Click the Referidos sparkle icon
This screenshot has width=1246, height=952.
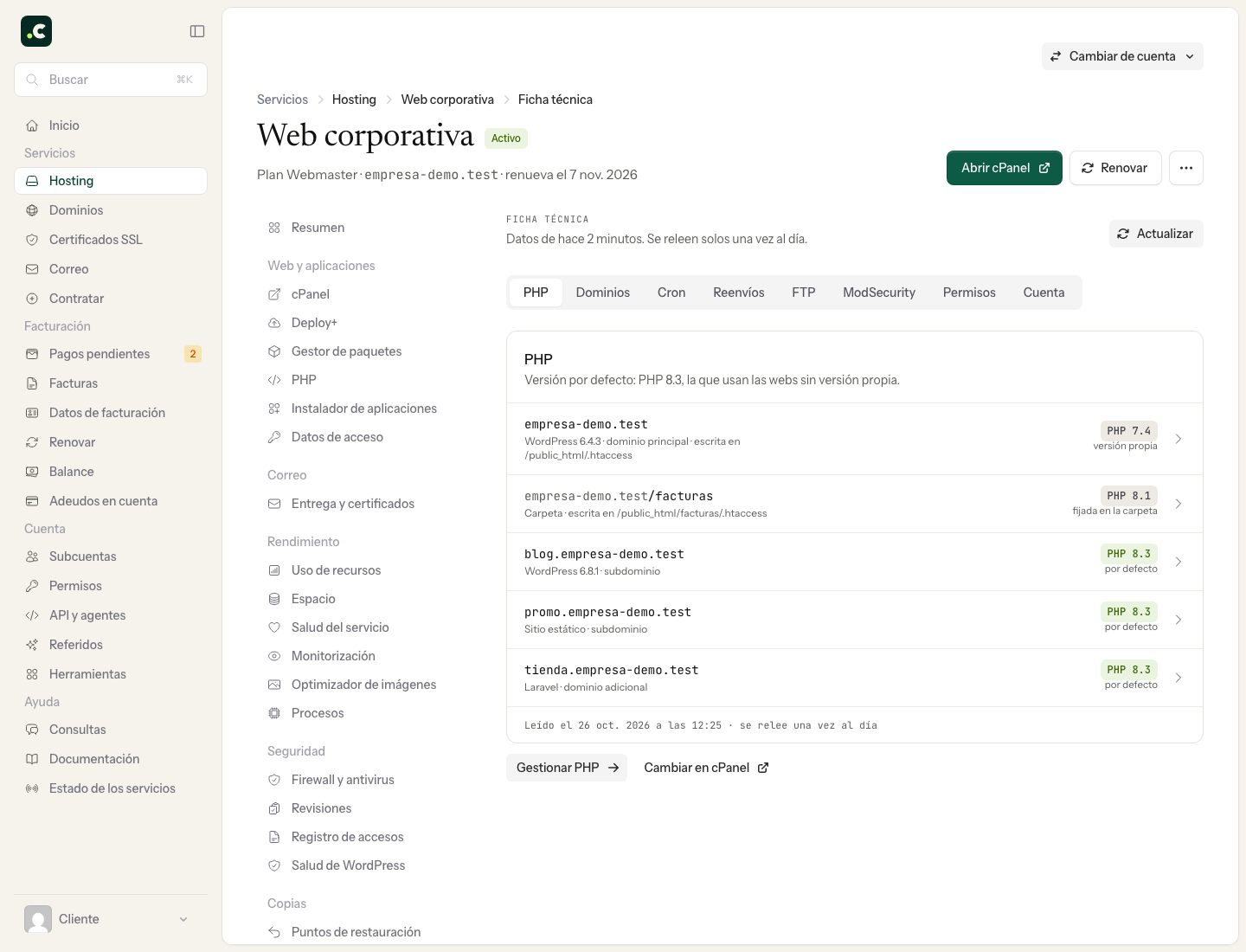point(32,645)
